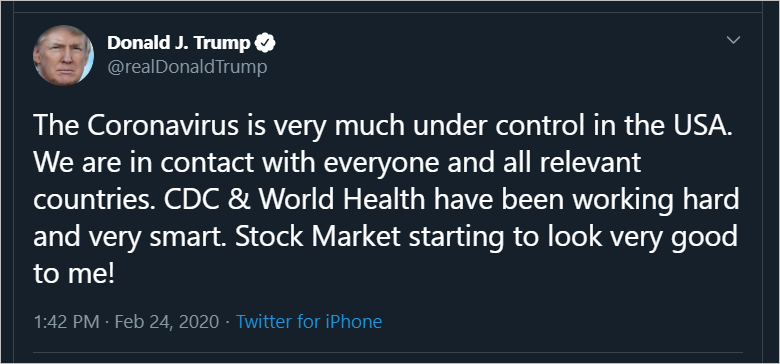Screen dimensions: 780x364
Task: Open the tweet options chevron menu
Action: click(x=734, y=40)
